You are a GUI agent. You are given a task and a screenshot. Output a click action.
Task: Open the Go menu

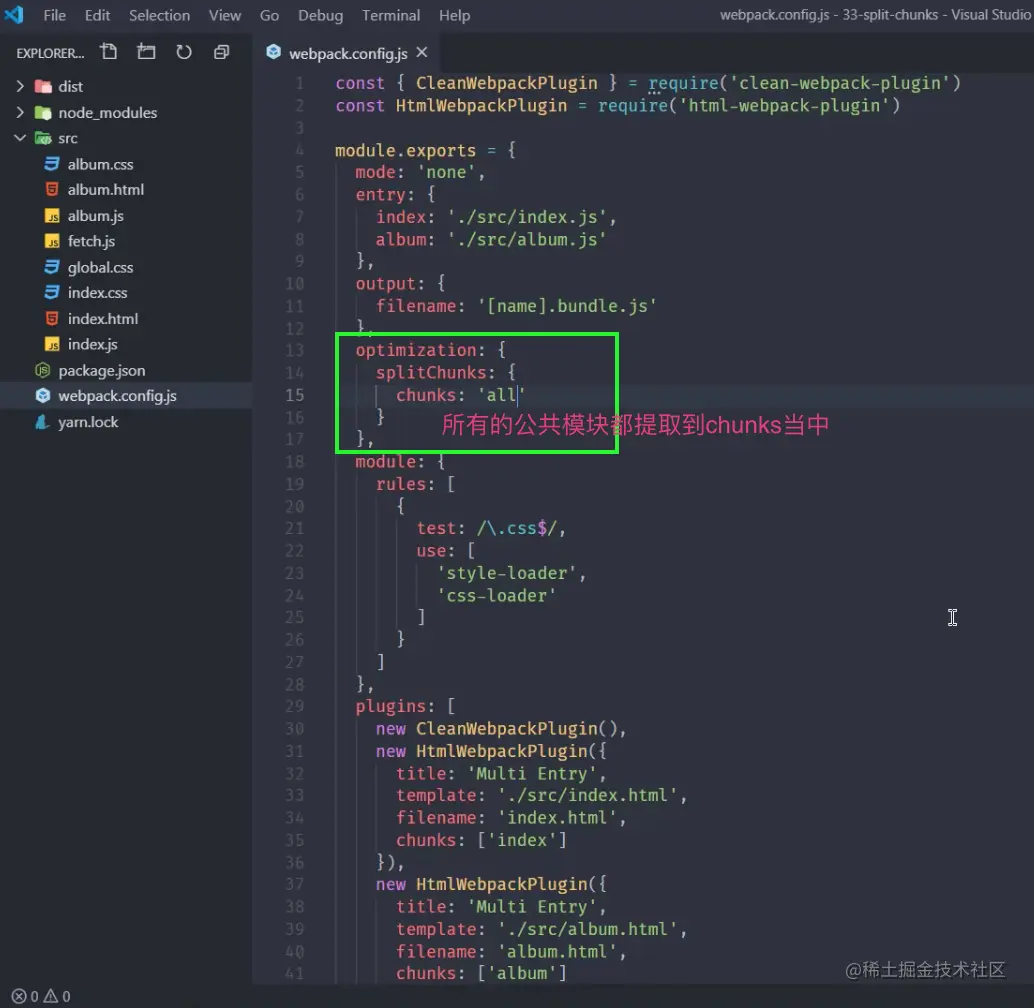pyautogui.click(x=269, y=15)
